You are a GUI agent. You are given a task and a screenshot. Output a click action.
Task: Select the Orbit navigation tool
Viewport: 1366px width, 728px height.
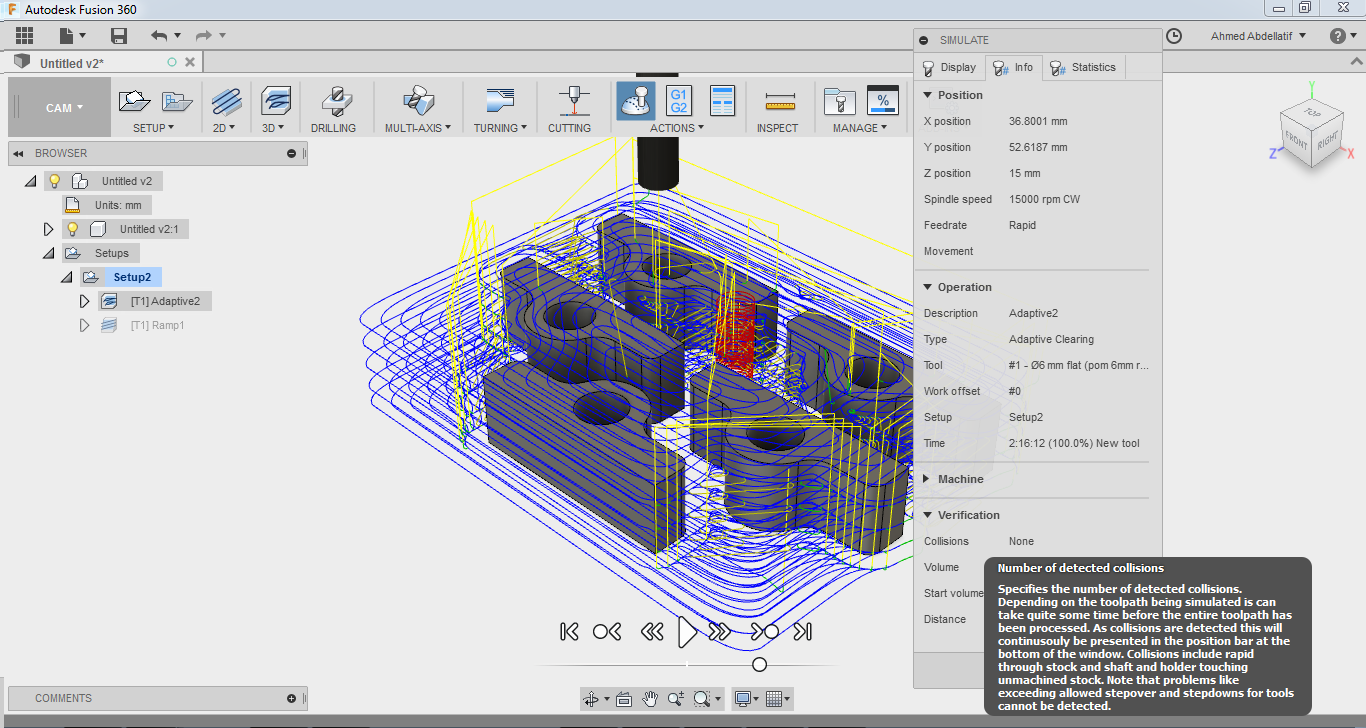591,699
